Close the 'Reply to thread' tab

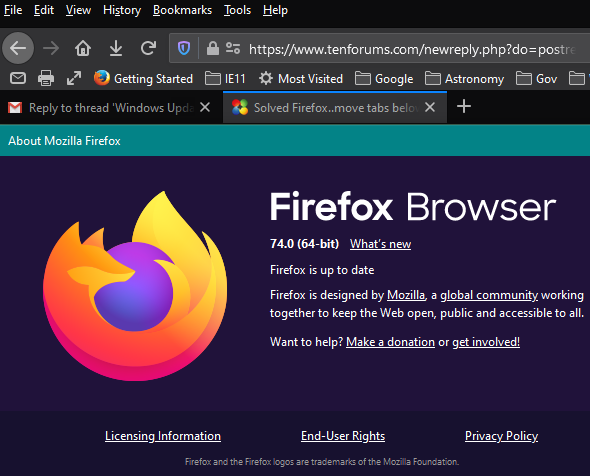(205, 108)
